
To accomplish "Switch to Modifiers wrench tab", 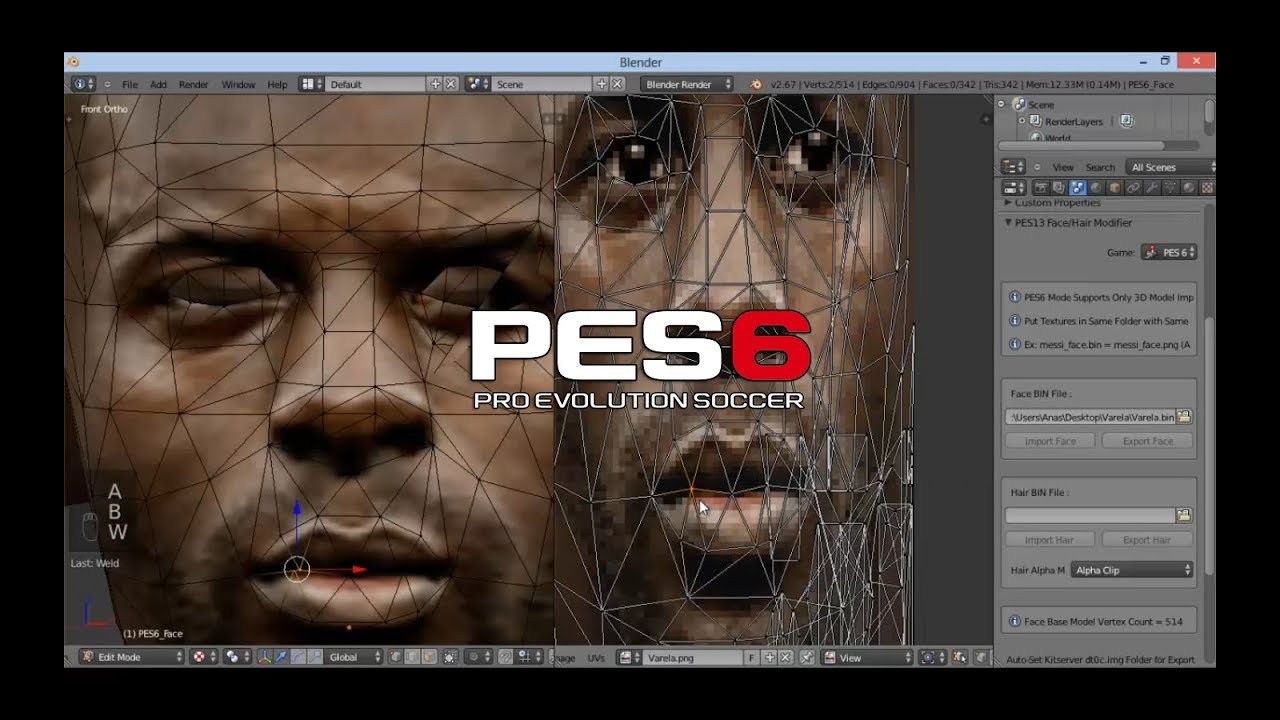I will [x=1152, y=187].
